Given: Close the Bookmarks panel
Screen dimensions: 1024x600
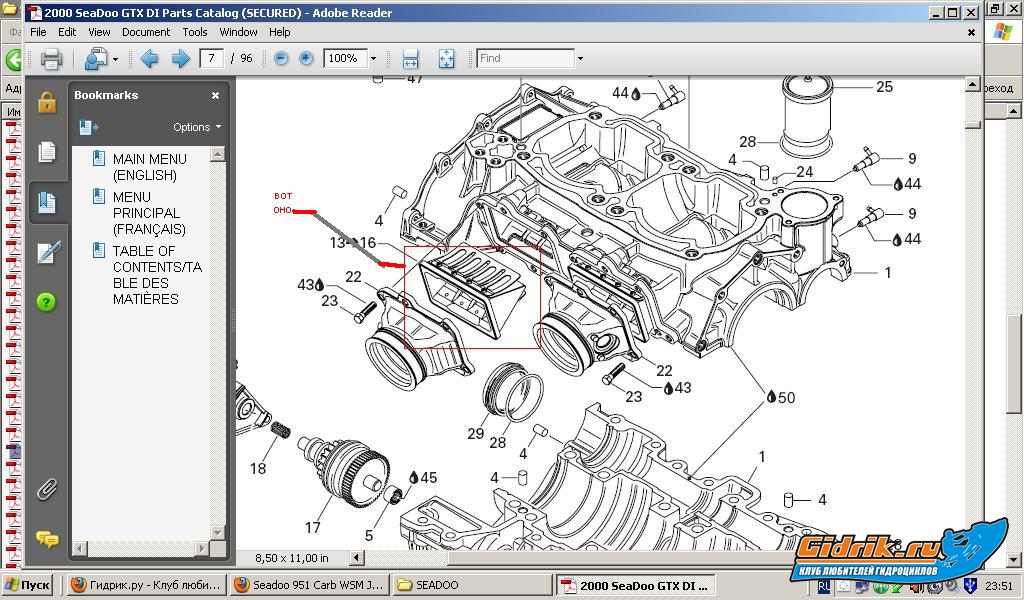Looking at the screenshot, I should pyautogui.click(x=215, y=96).
